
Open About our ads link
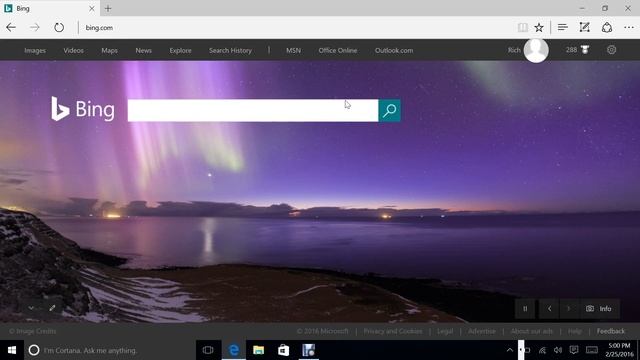point(532,331)
